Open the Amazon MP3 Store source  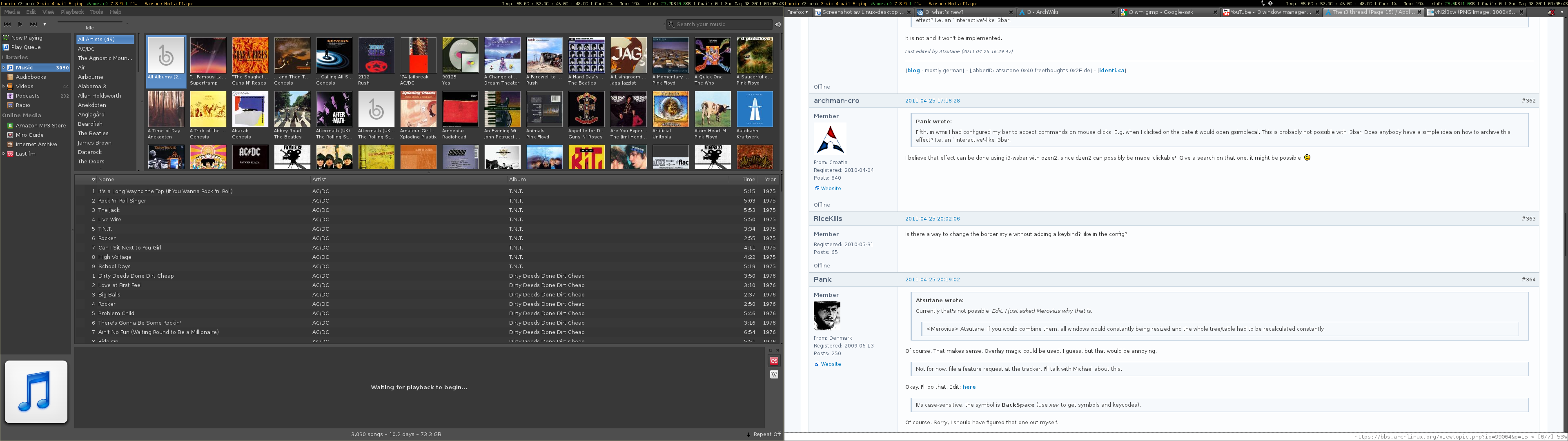coord(35,125)
